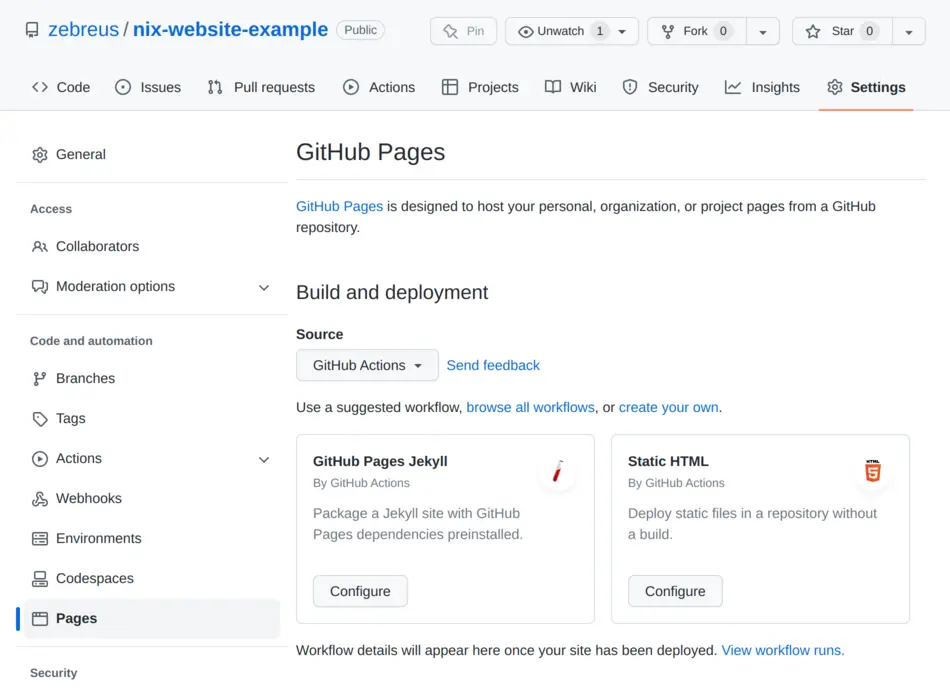The image size is (950, 700).
Task: Click the GitHub Pages Jekyll card title
Action: [x=380, y=461]
